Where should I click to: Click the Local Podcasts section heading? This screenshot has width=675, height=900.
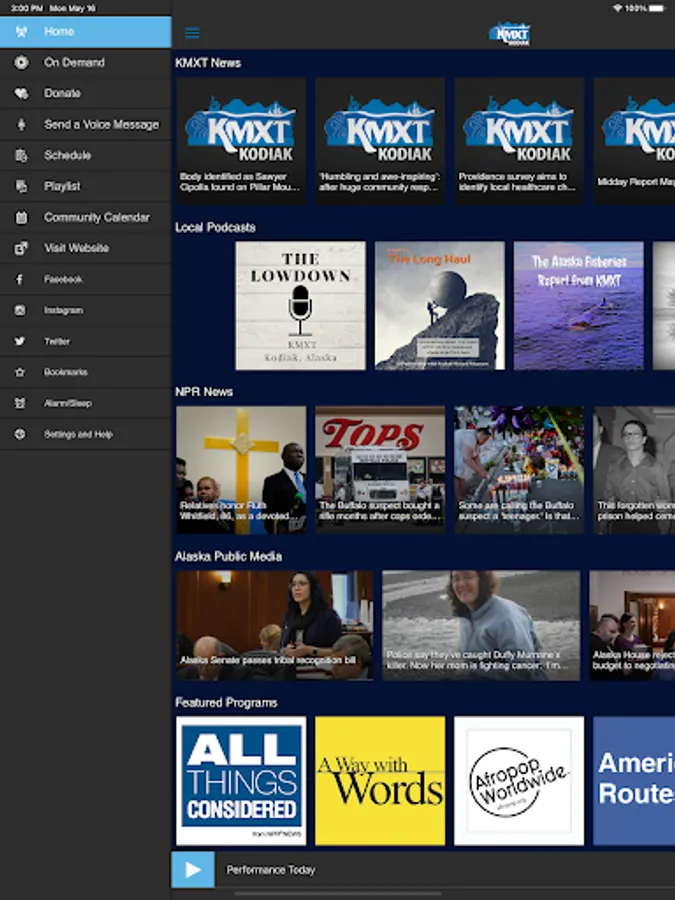[x=215, y=227]
